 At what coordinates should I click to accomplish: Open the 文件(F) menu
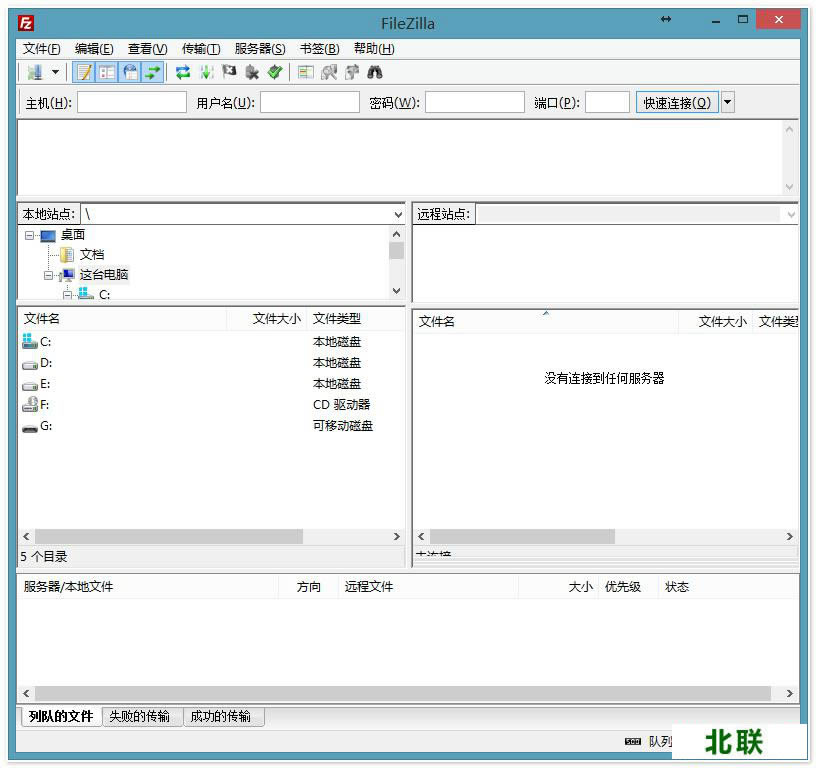click(x=42, y=49)
